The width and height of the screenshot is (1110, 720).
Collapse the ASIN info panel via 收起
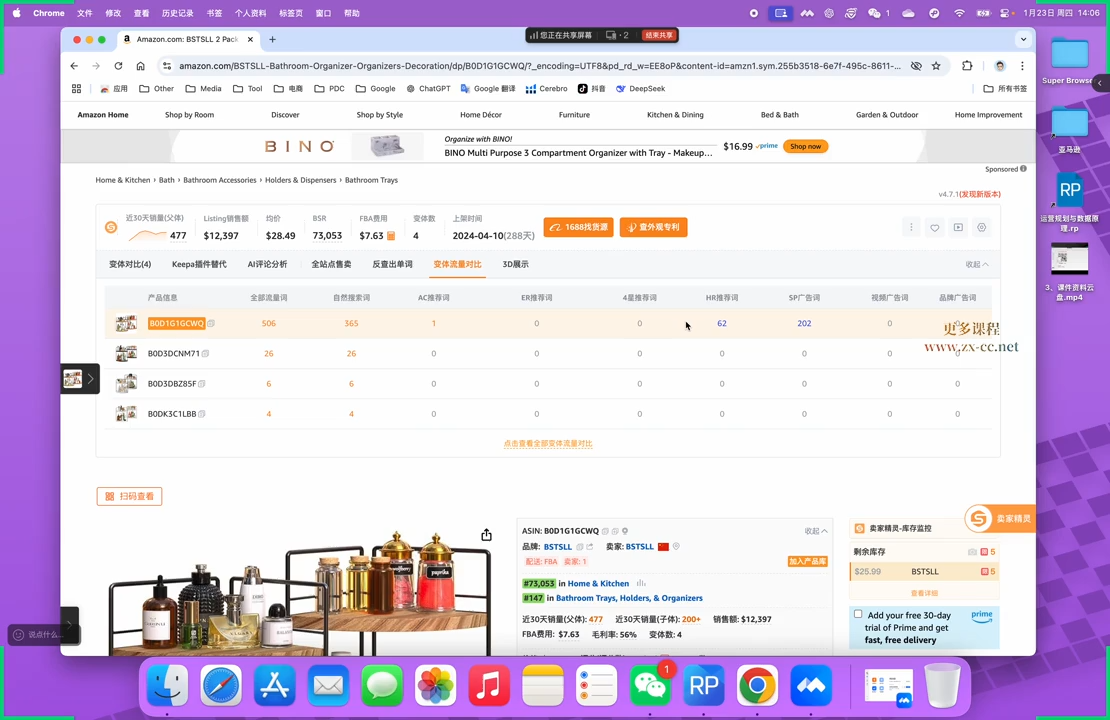point(816,531)
